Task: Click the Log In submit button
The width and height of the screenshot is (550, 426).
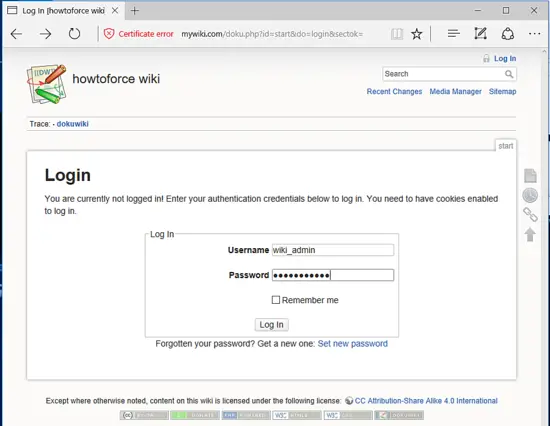Action: [271, 325]
